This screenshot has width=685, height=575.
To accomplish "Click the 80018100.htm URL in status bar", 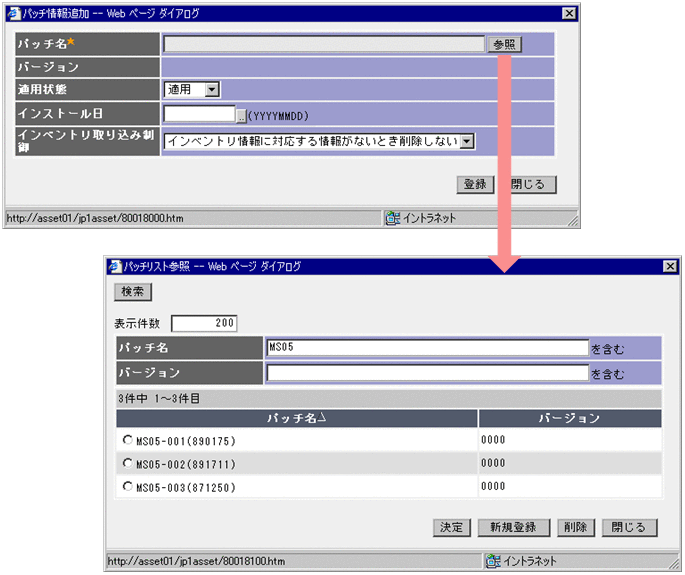I will 196,561.
